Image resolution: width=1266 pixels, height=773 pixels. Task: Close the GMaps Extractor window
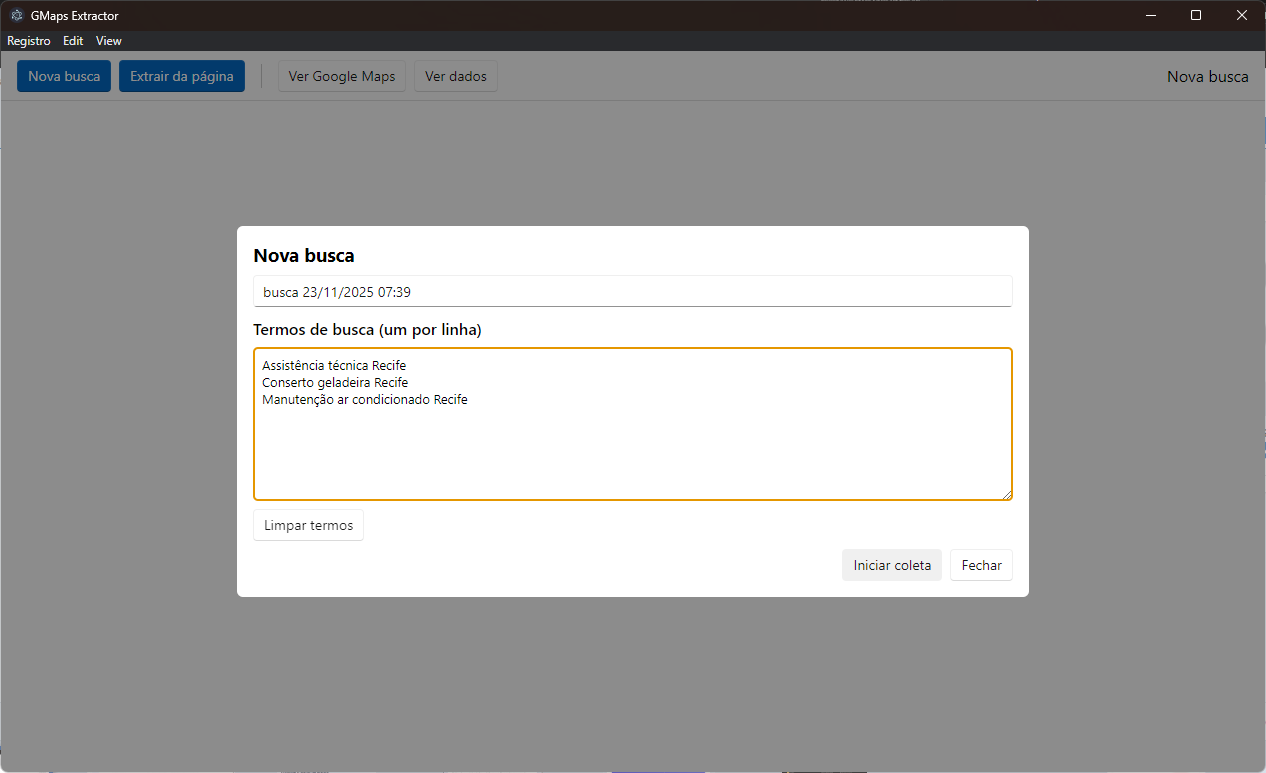[1241, 16]
